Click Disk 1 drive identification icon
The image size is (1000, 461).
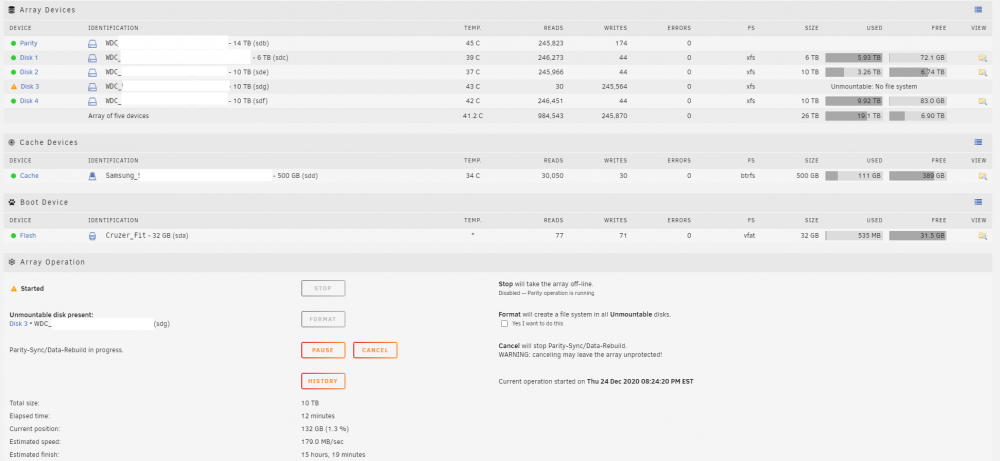pyautogui.click(x=92, y=57)
